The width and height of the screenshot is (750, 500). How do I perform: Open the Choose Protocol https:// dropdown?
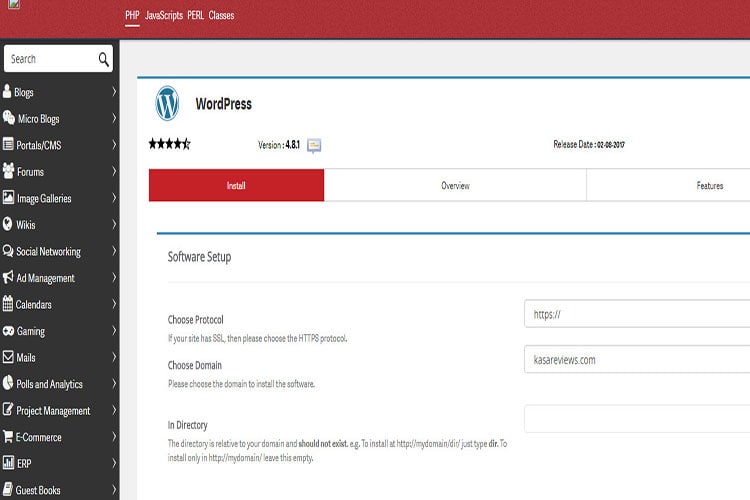[637, 314]
